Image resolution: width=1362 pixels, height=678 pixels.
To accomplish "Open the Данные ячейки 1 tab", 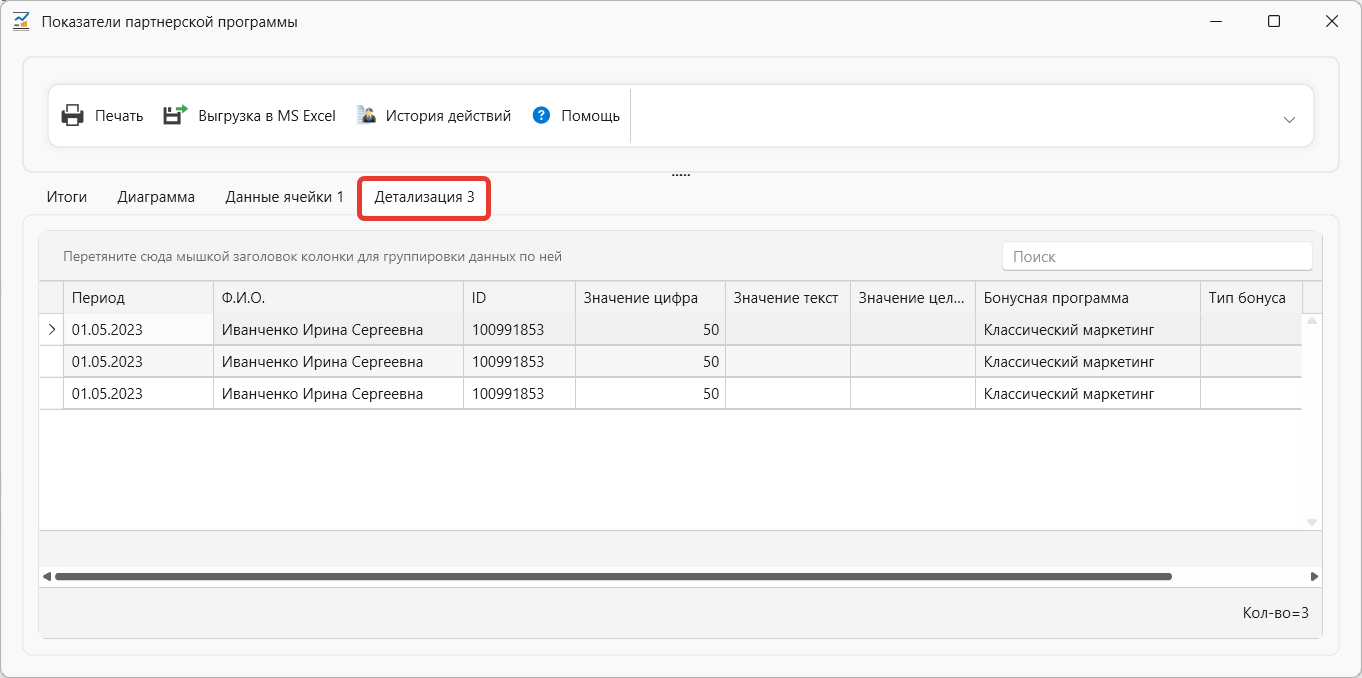I will coord(284,197).
